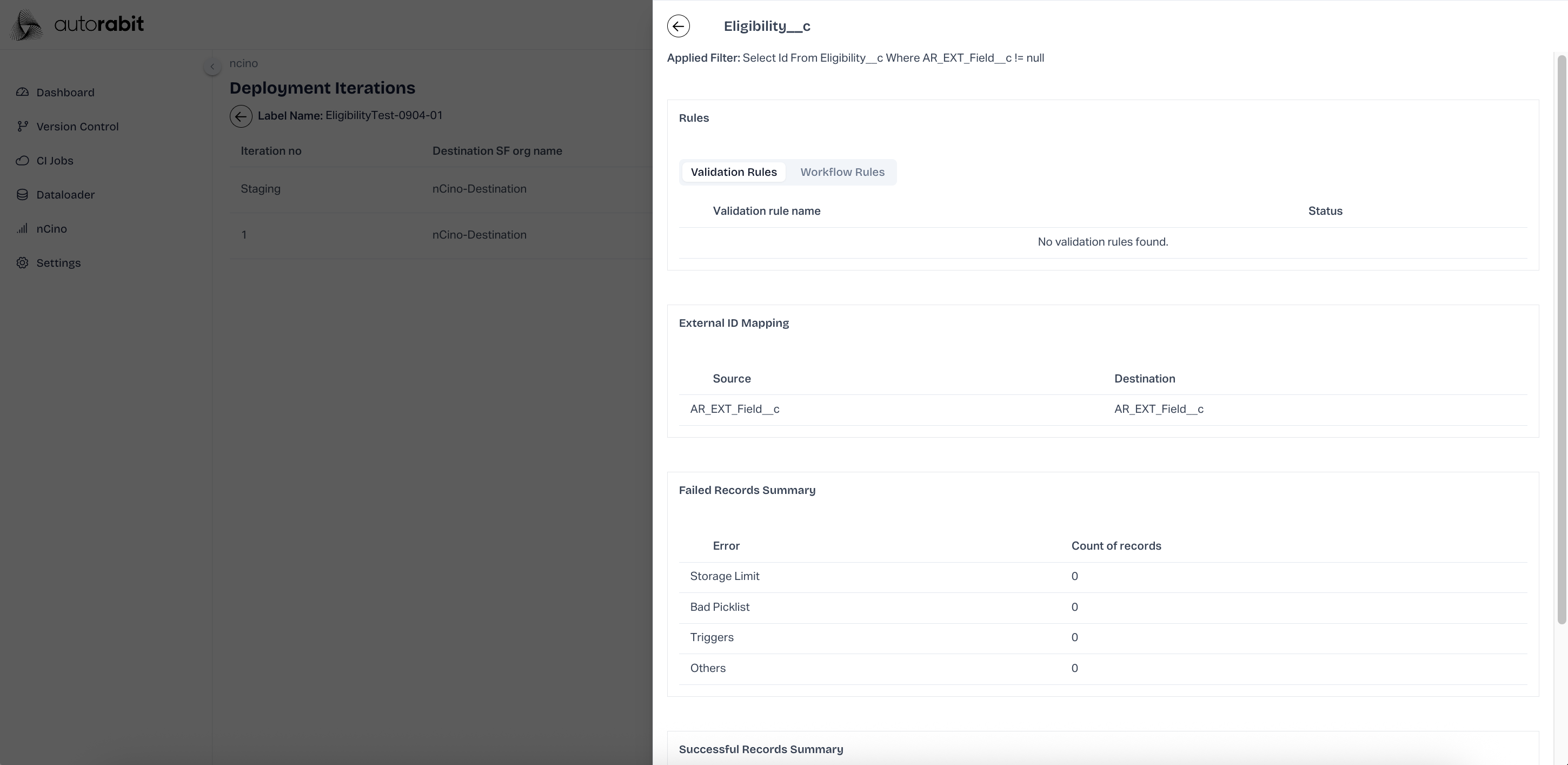Click the Validation rule name column header
This screenshot has width=1568, height=765.
(x=766, y=211)
